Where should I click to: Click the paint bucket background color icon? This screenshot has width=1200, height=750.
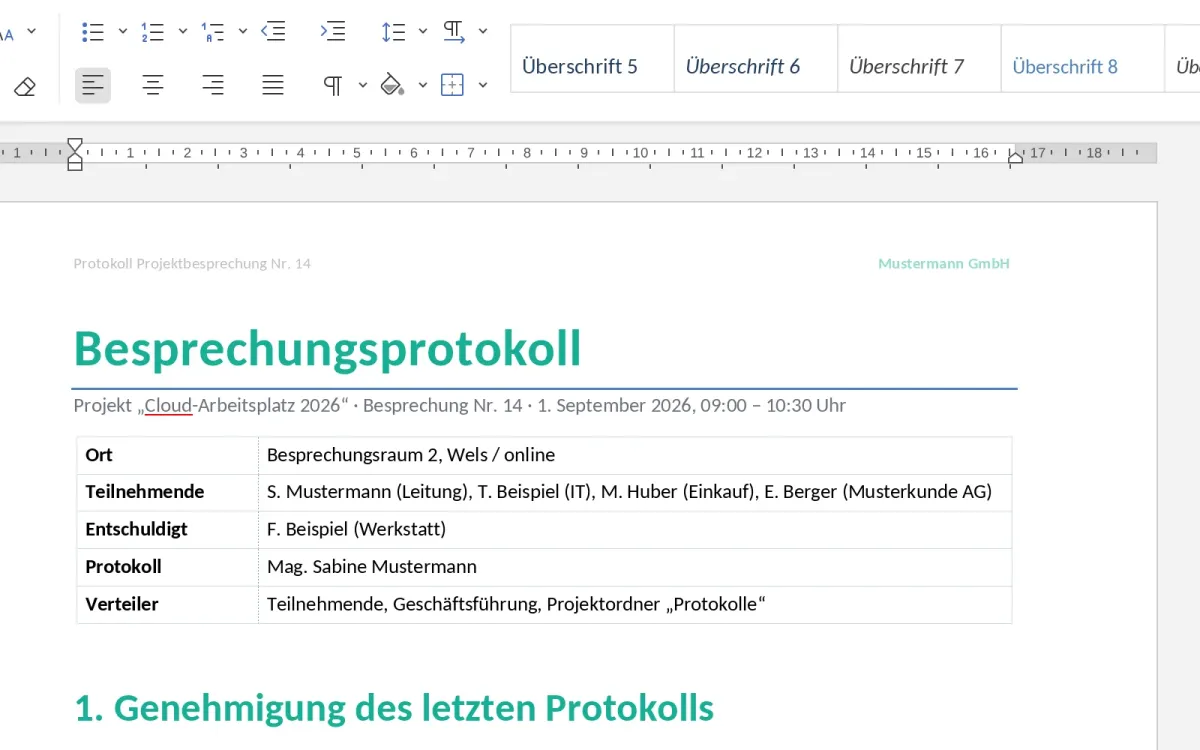[392, 86]
